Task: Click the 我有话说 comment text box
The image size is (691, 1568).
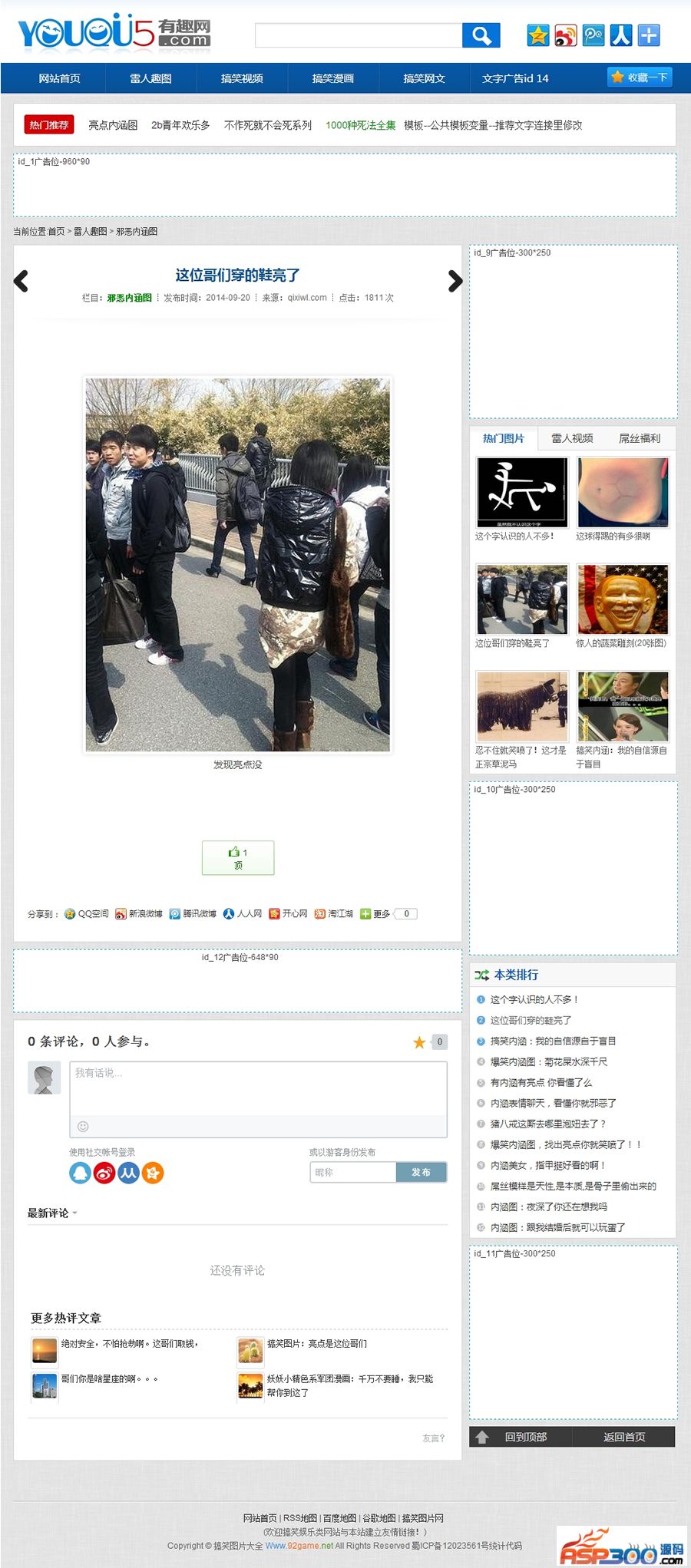Action: click(259, 1088)
